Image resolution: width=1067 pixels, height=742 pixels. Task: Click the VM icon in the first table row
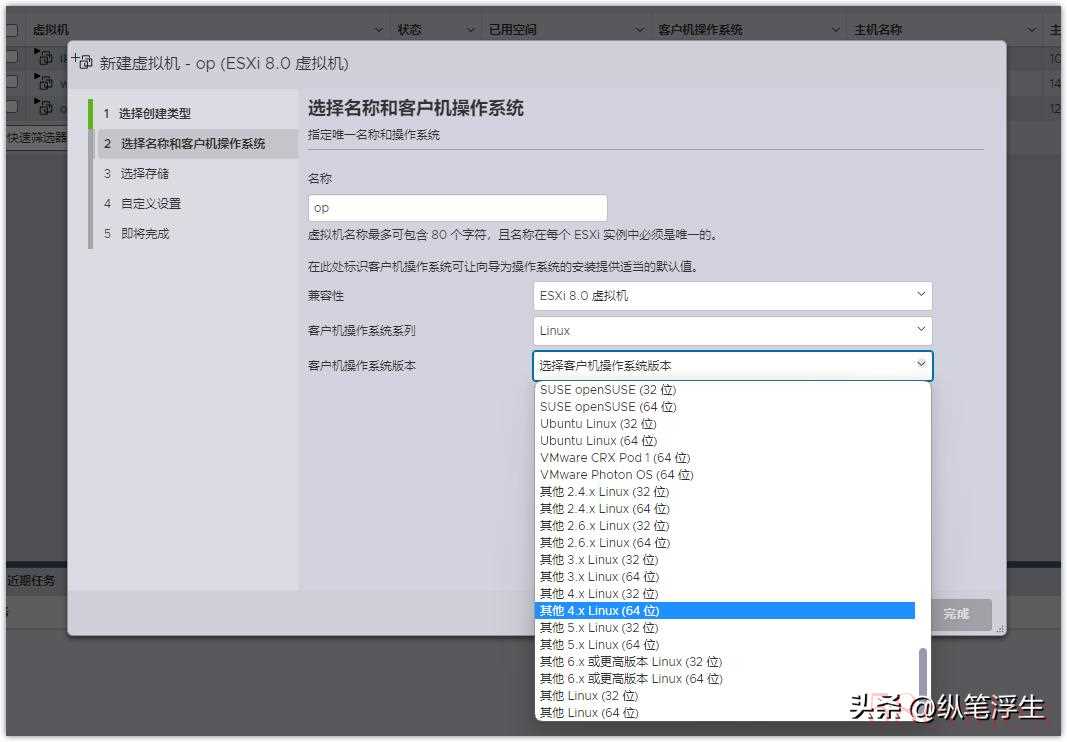[x=44, y=57]
